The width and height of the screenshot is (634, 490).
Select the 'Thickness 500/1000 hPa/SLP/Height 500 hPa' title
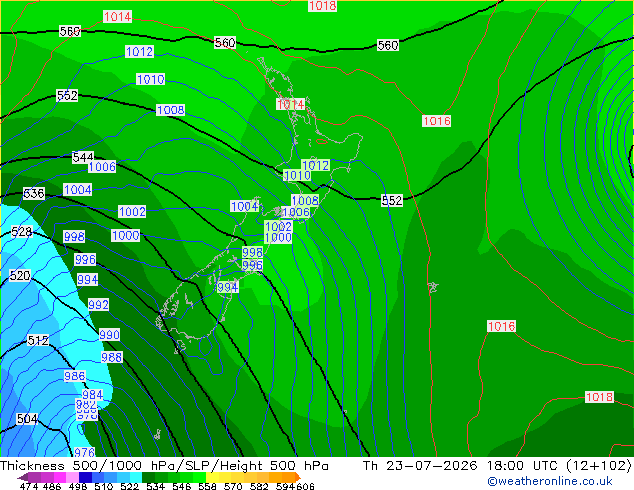[164, 466]
